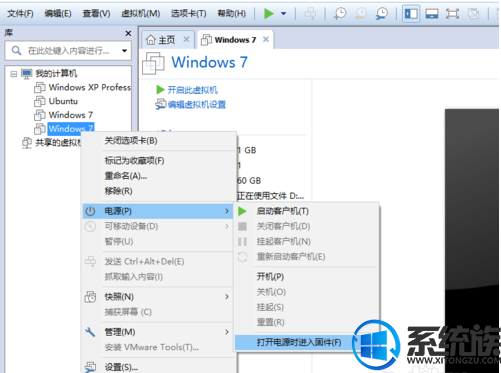Choose 开机(P) in power submenu
This screenshot has width=501, height=373.
[x=307, y=277]
